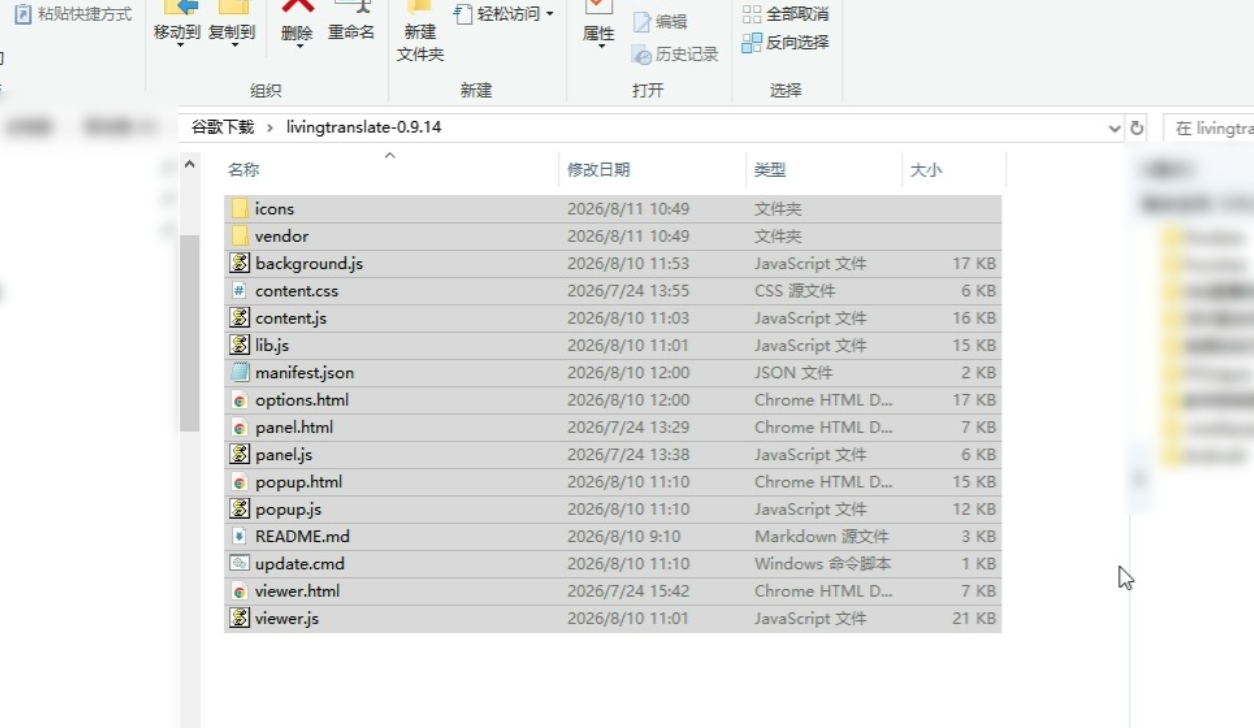This screenshot has height=728, width=1254.
Task: Click Invert selection (反向选择)
Action: point(785,42)
